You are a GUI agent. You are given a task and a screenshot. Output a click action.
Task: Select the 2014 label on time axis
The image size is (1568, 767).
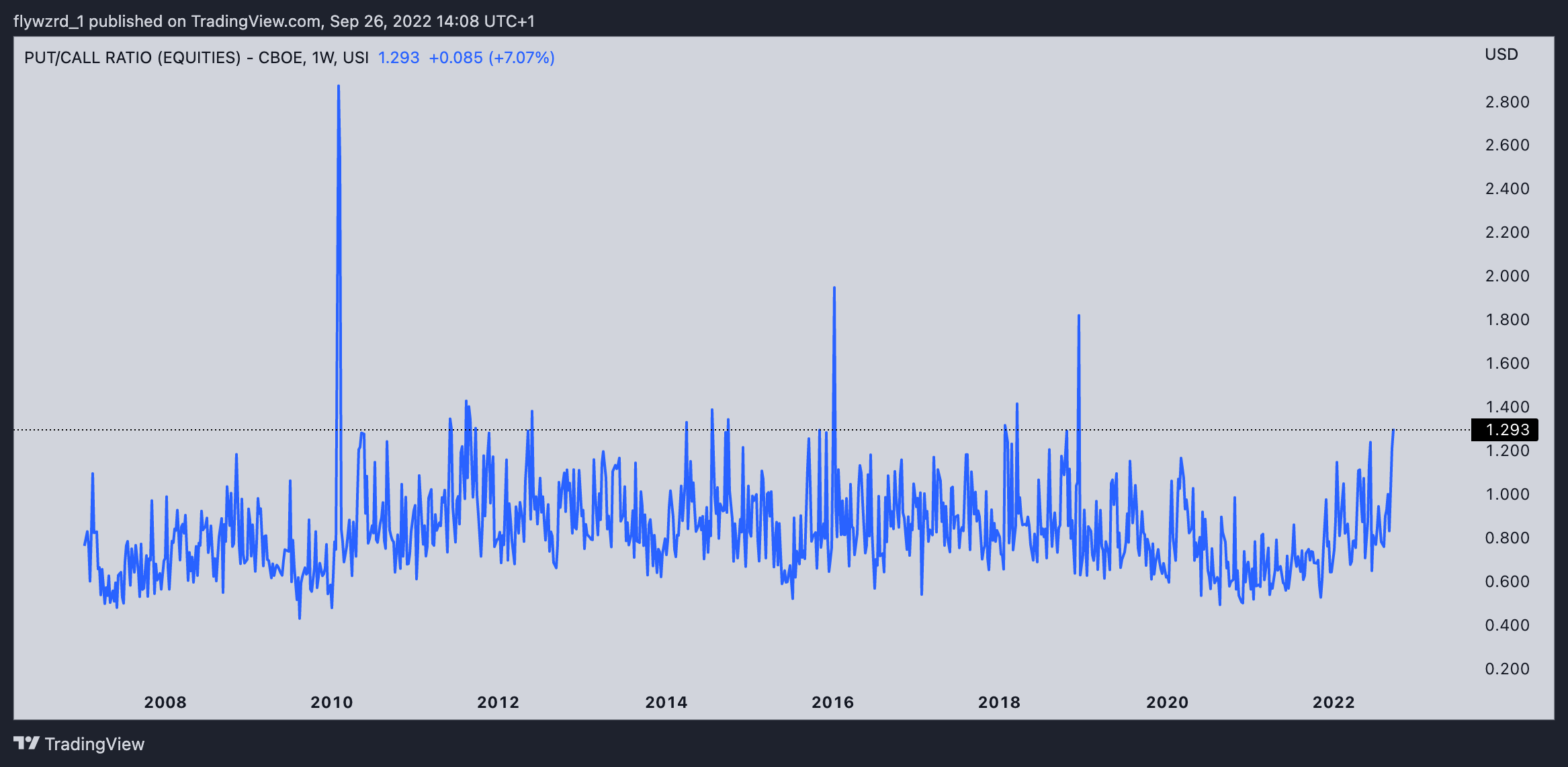(x=666, y=703)
